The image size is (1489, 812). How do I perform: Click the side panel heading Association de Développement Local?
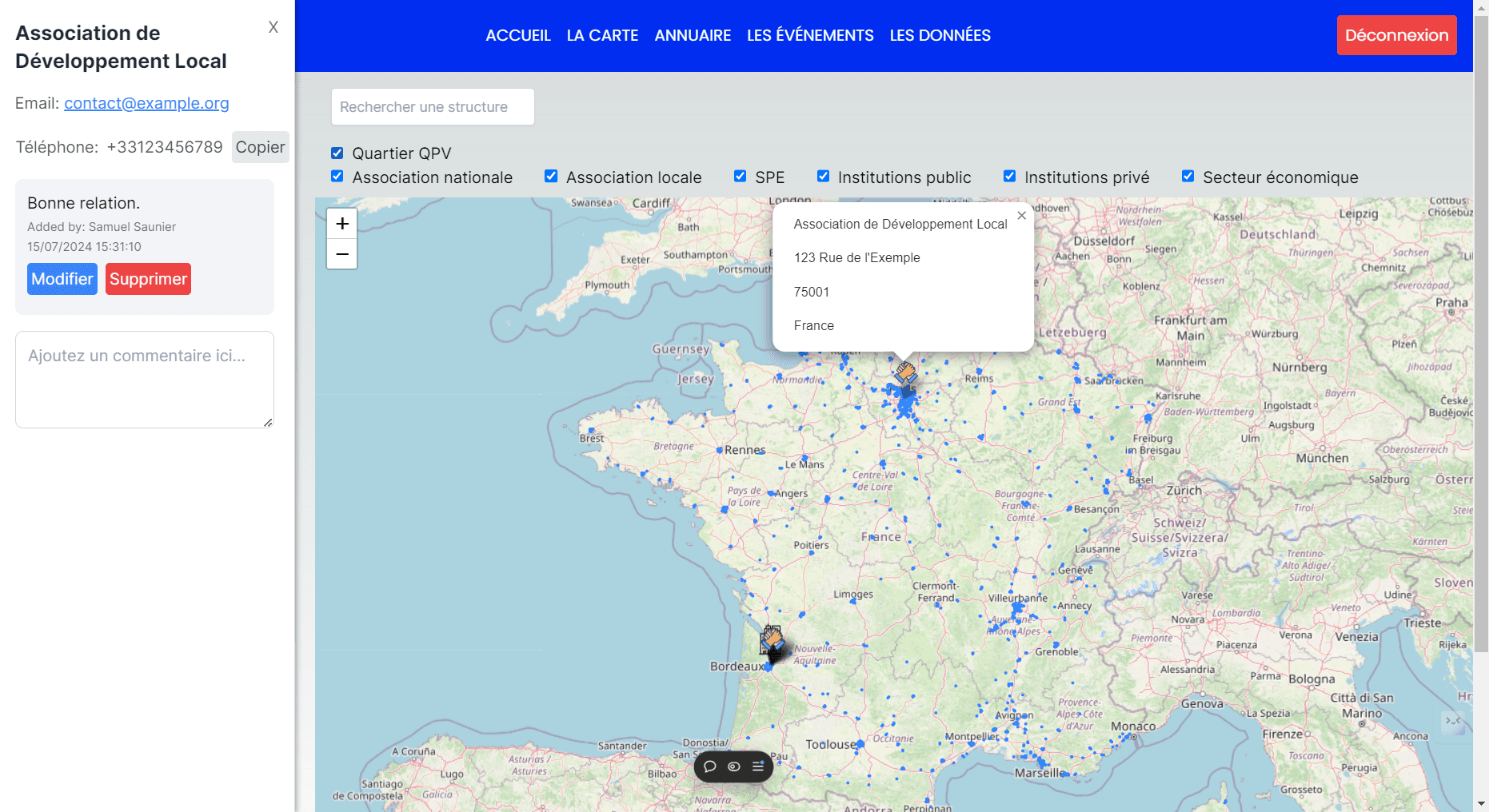(121, 47)
